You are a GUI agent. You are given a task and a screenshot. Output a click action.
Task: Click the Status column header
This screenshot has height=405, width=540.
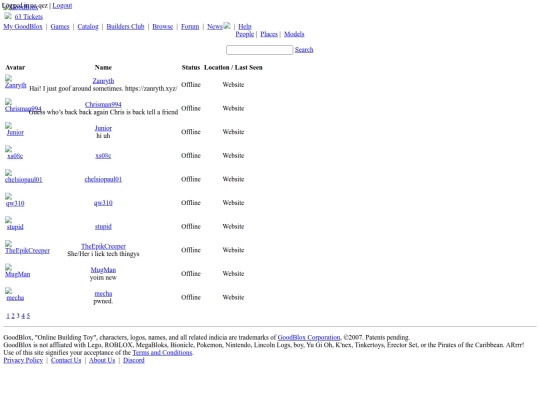tap(191, 68)
